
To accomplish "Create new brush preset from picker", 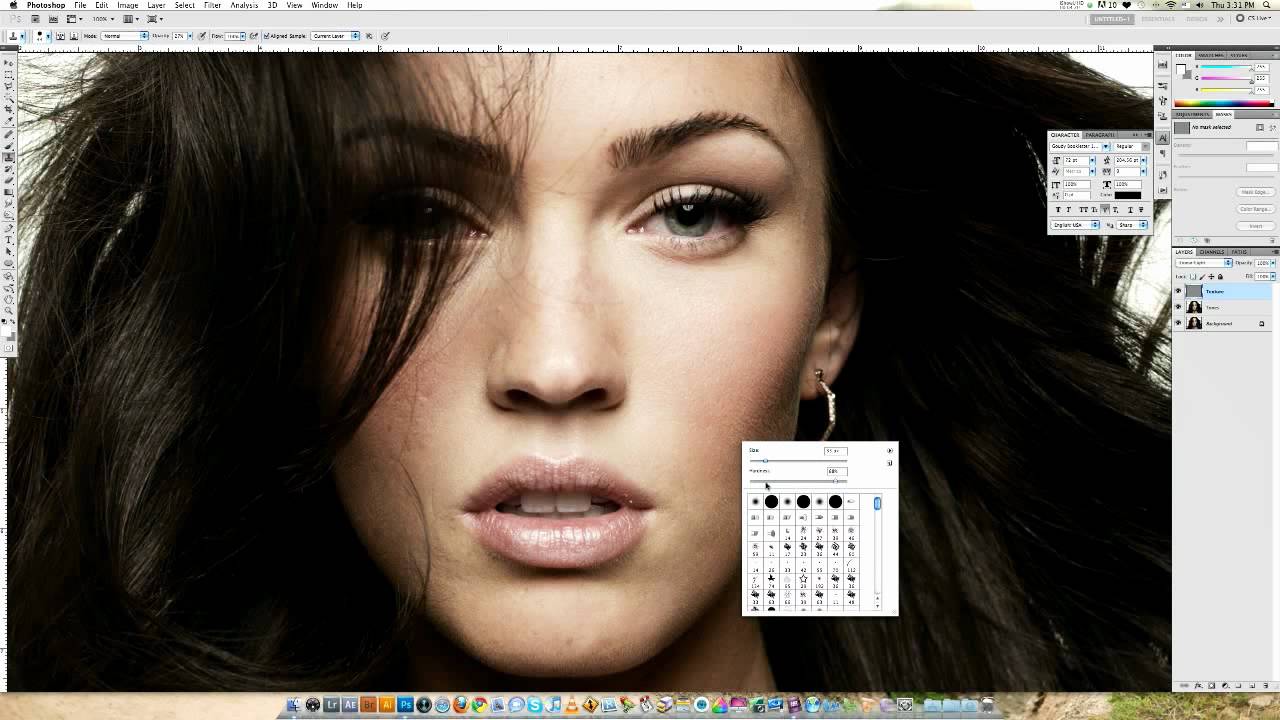I will (890, 463).
